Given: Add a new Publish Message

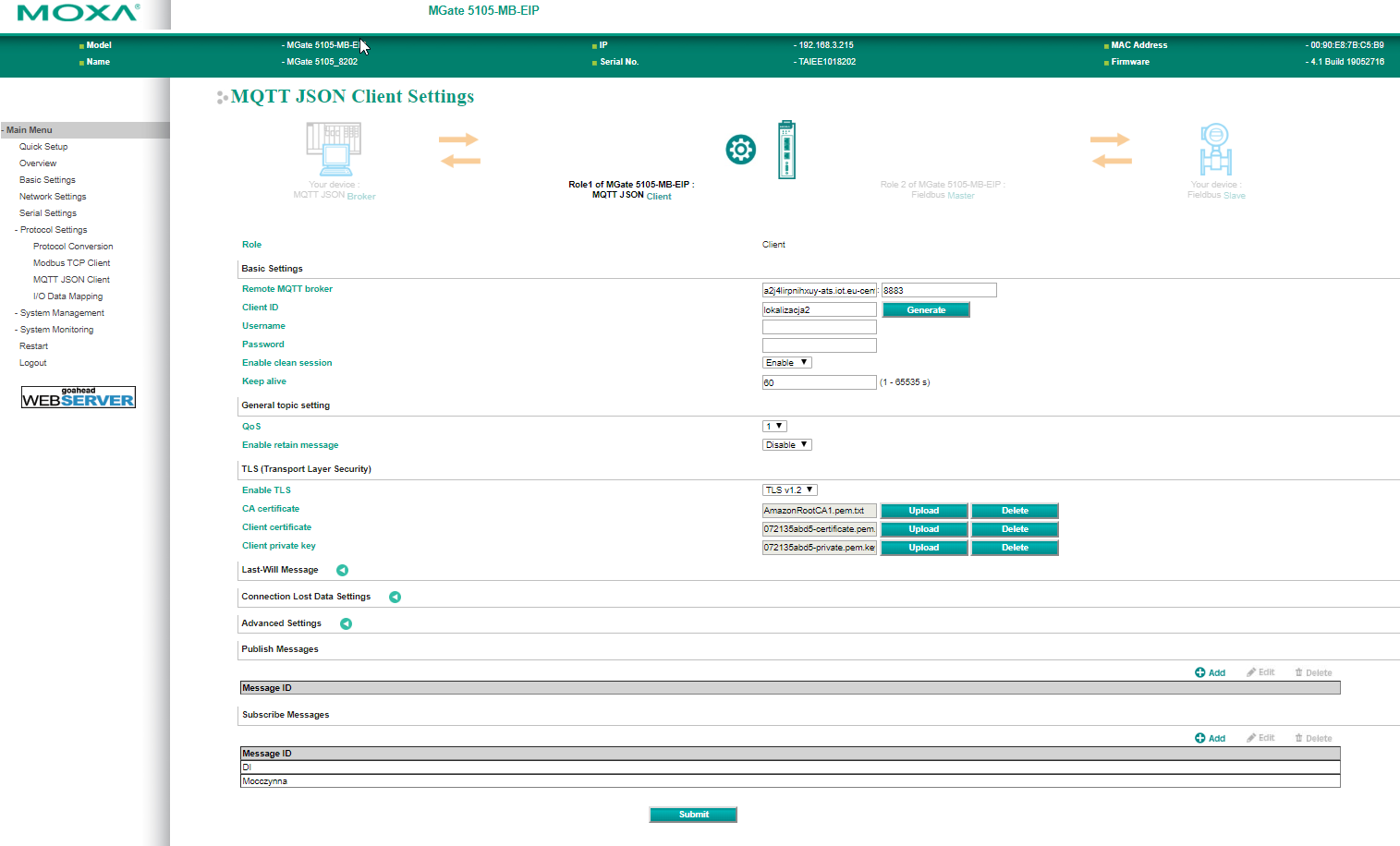Looking at the screenshot, I should point(1210,672).
